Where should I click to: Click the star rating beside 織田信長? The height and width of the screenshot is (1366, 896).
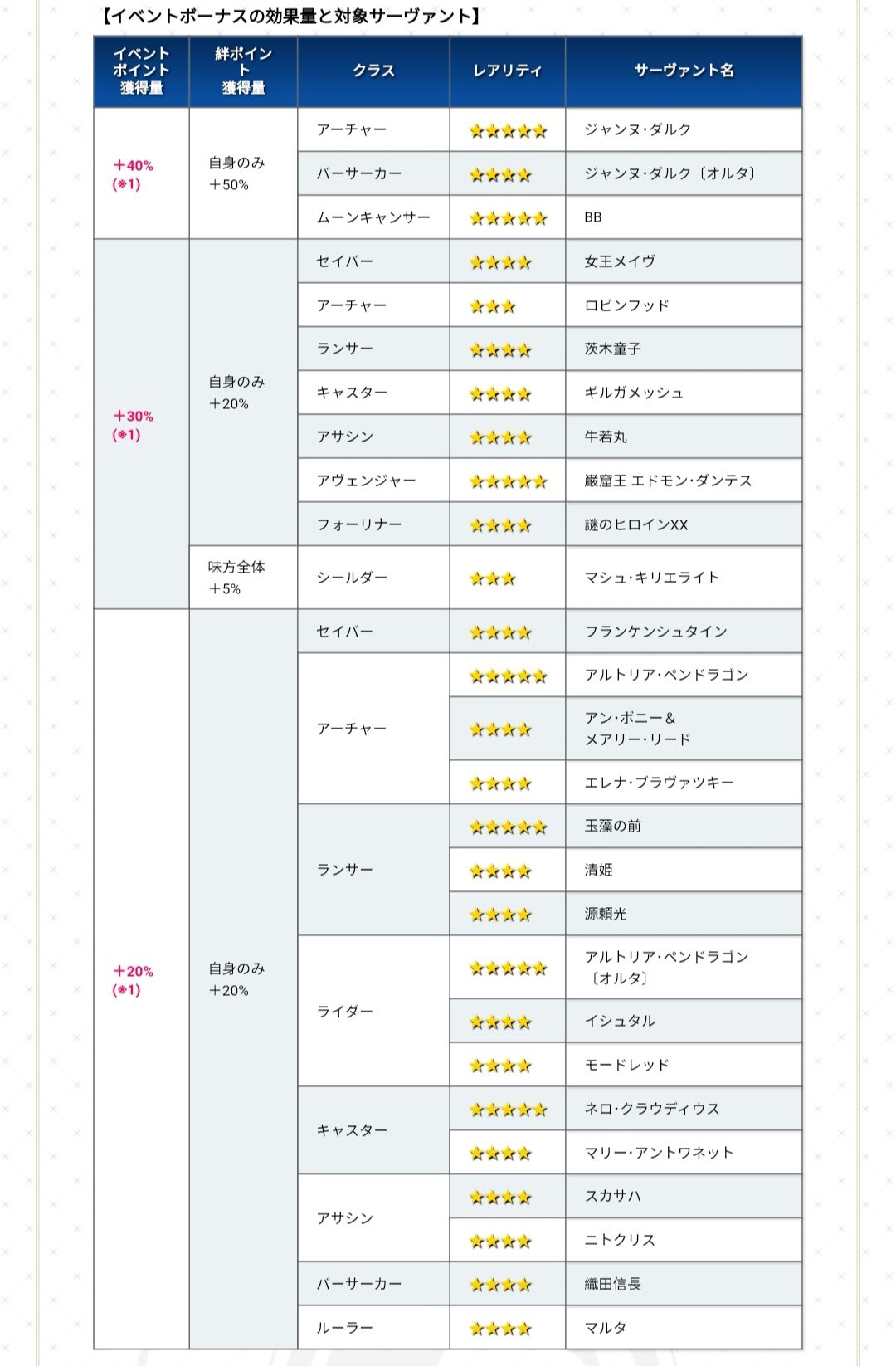tap(500, 1286)
